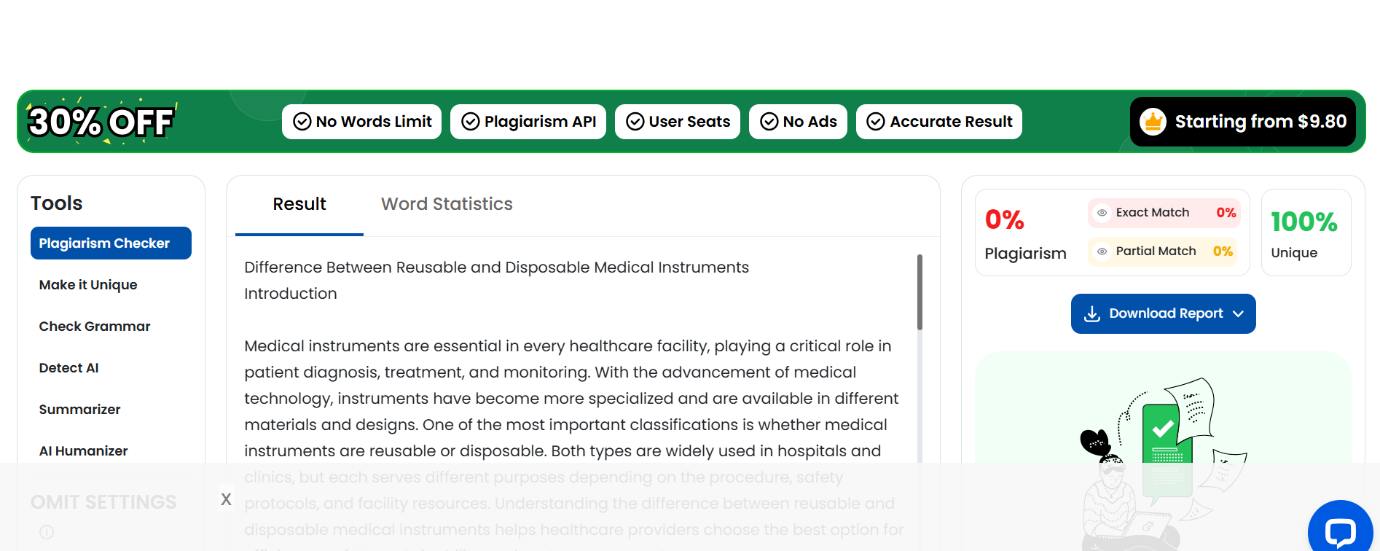Click the Starting from $9.80 button
Image resolution: width=1380 pixels, height=551 pixels.
pyautogui.click(x=1242, y=122)
